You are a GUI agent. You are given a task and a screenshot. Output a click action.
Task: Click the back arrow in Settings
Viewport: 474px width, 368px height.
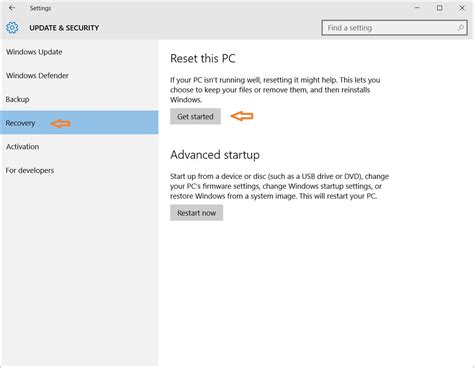[x=12, y=8]
